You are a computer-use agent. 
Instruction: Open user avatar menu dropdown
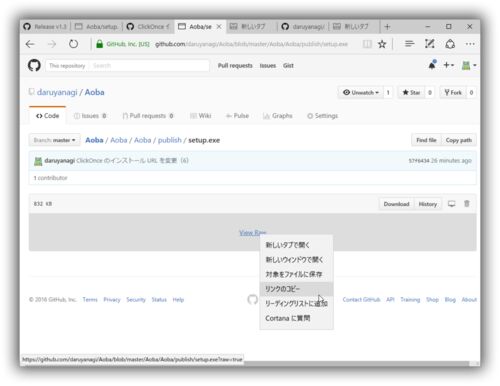pyautogui.click(x=469, y=65)
